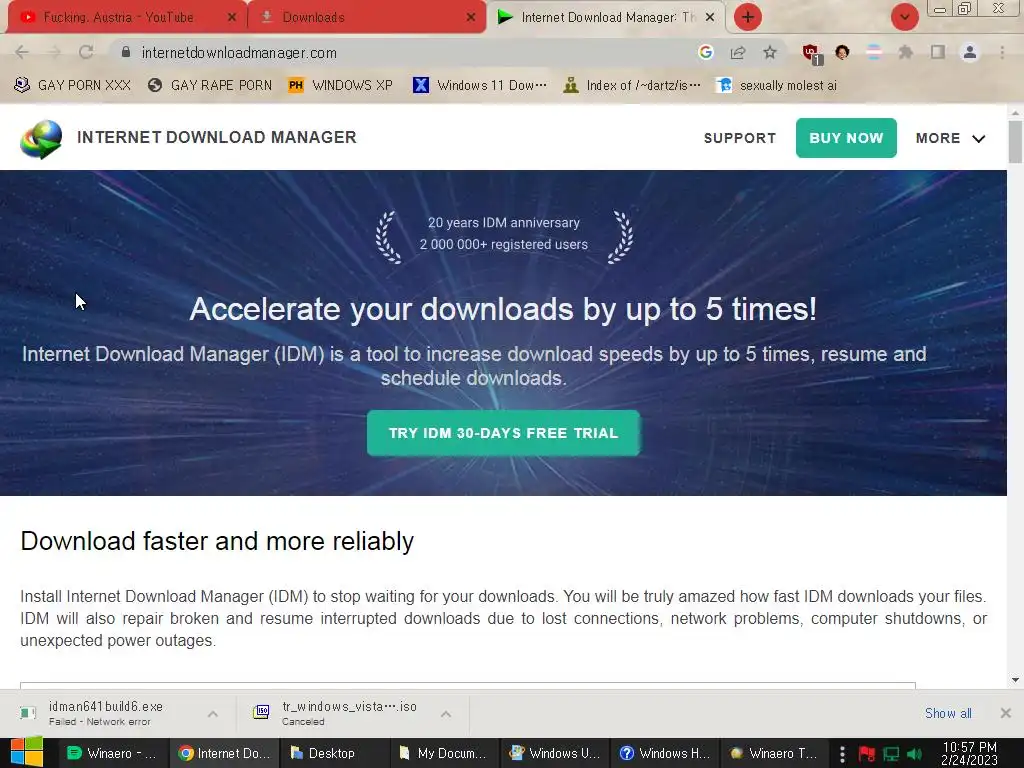
Task: Click the red flag tray icon
Action: pyautogui.click(x=867, y=754)
